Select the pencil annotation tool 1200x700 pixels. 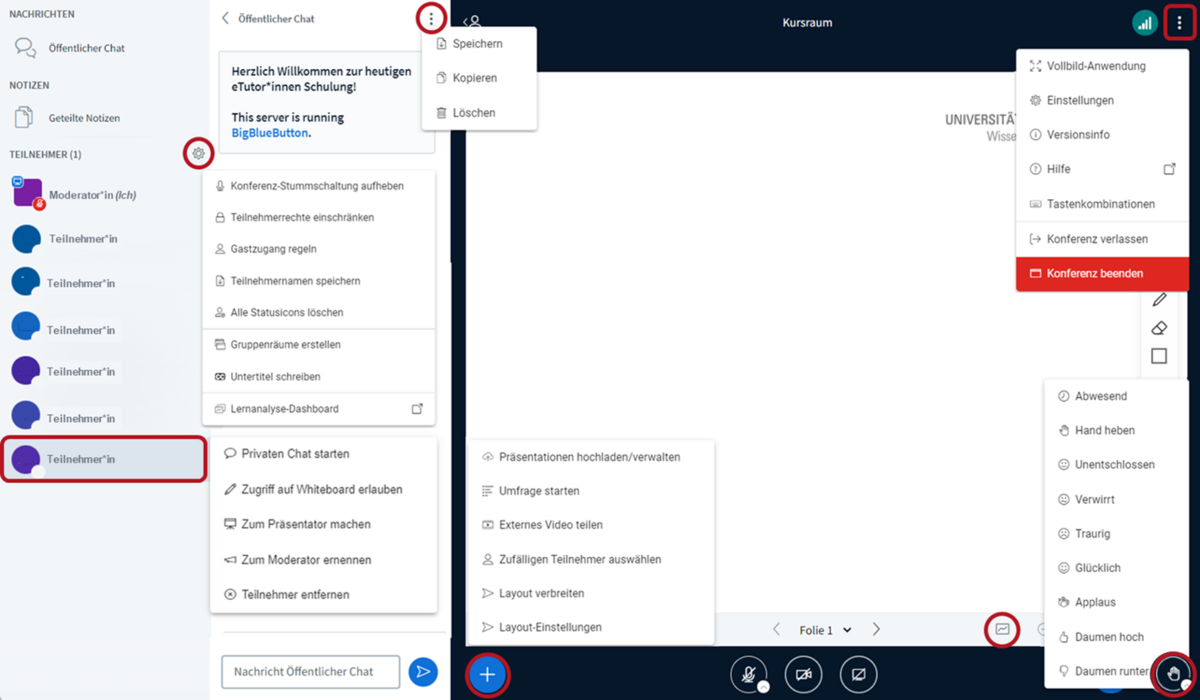point(1159,298)
